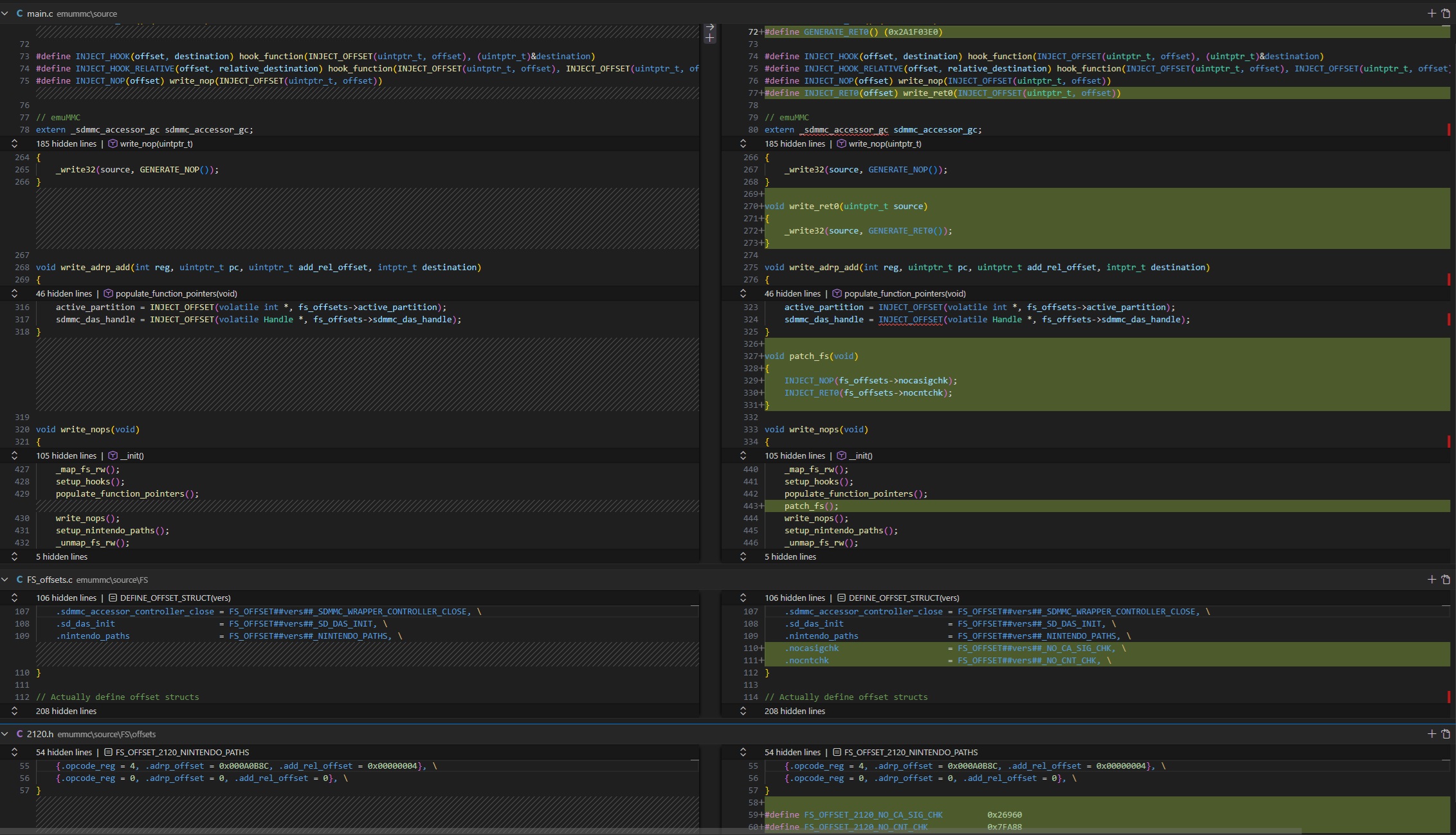
Task: Click DEFINE_OFFSET_STRUCT symbol icon in modified pane
Action: point(841,598)
